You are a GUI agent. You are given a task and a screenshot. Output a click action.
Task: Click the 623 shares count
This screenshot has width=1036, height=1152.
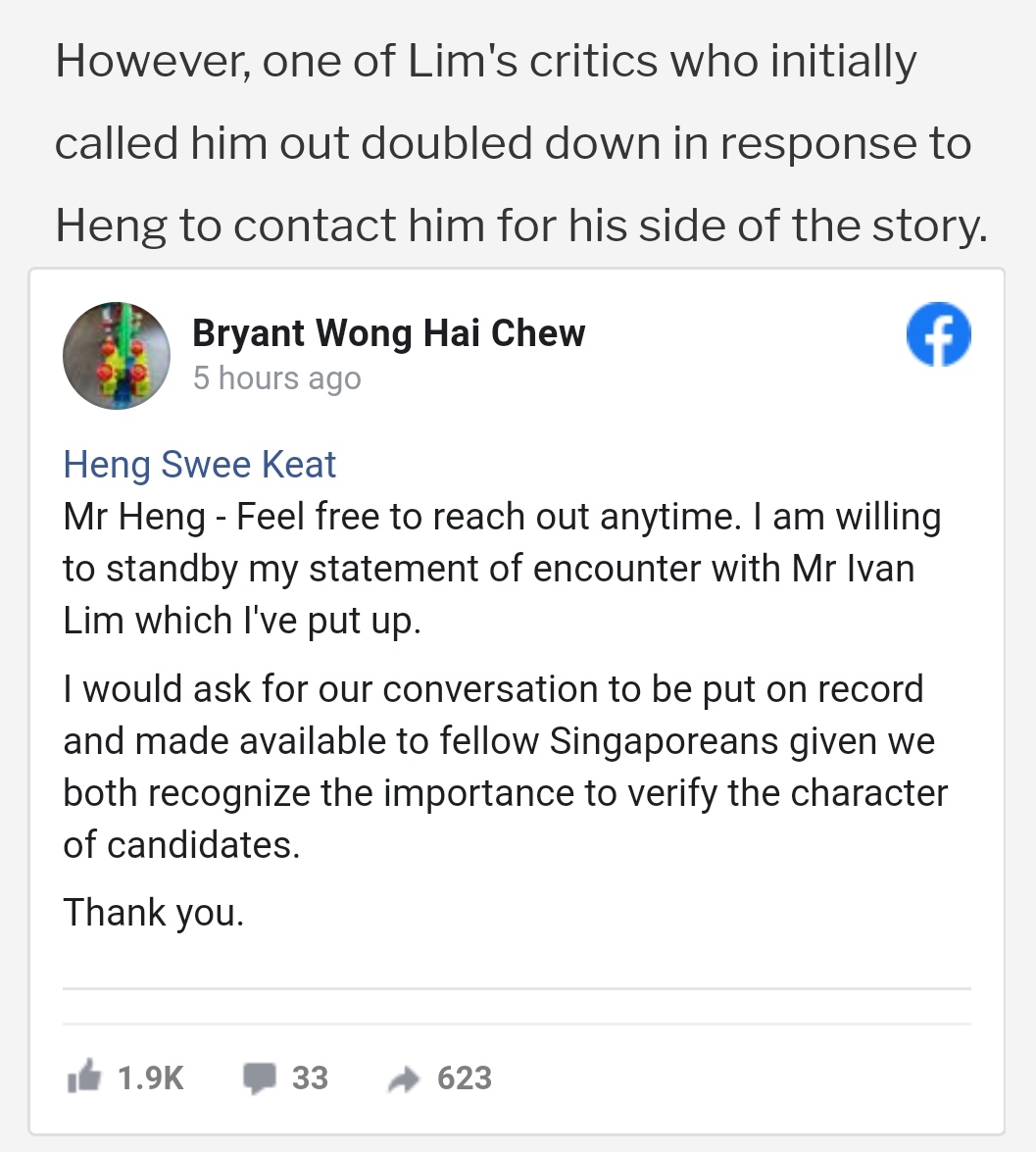pyautogui.click(x=465, y=1078)
